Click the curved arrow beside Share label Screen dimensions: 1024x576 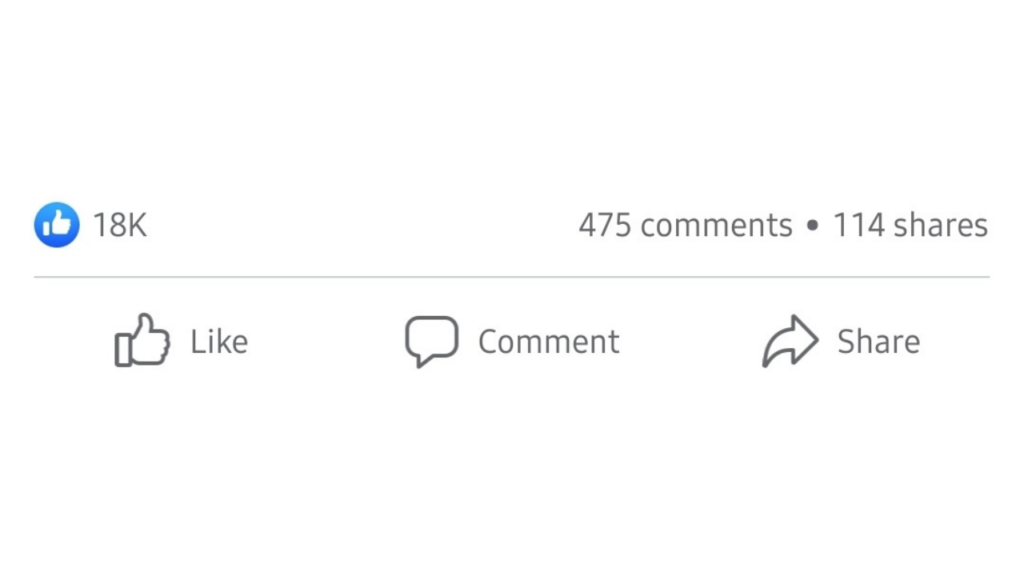click(790, 340)
